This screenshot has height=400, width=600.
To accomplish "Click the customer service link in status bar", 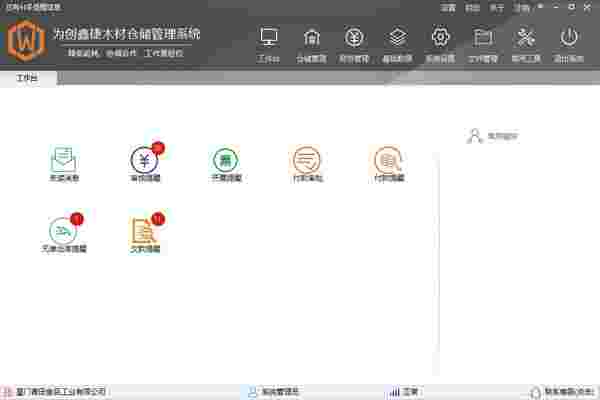I will pyautogui.click(x=569, y=392).
